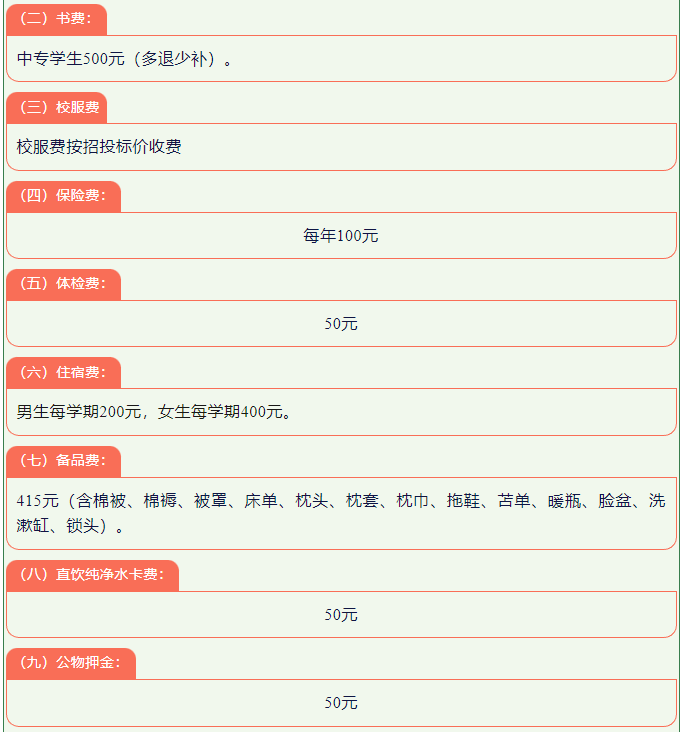Open the （五）体检费 section header

63,284
